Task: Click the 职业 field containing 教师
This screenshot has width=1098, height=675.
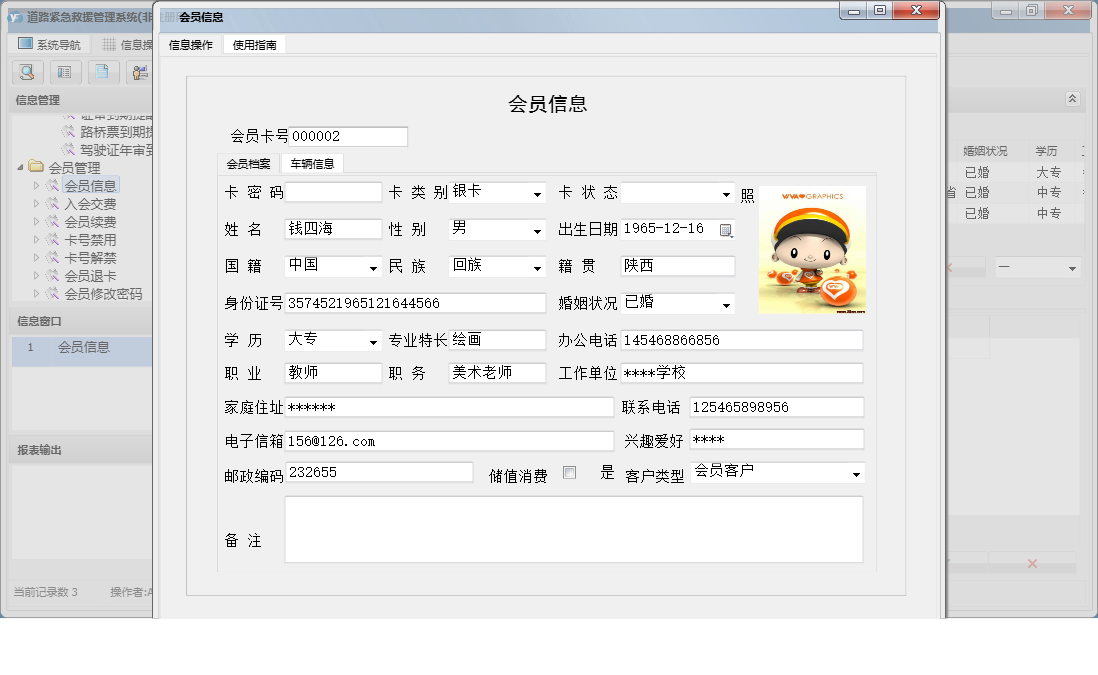Action: tap(333, 373)
